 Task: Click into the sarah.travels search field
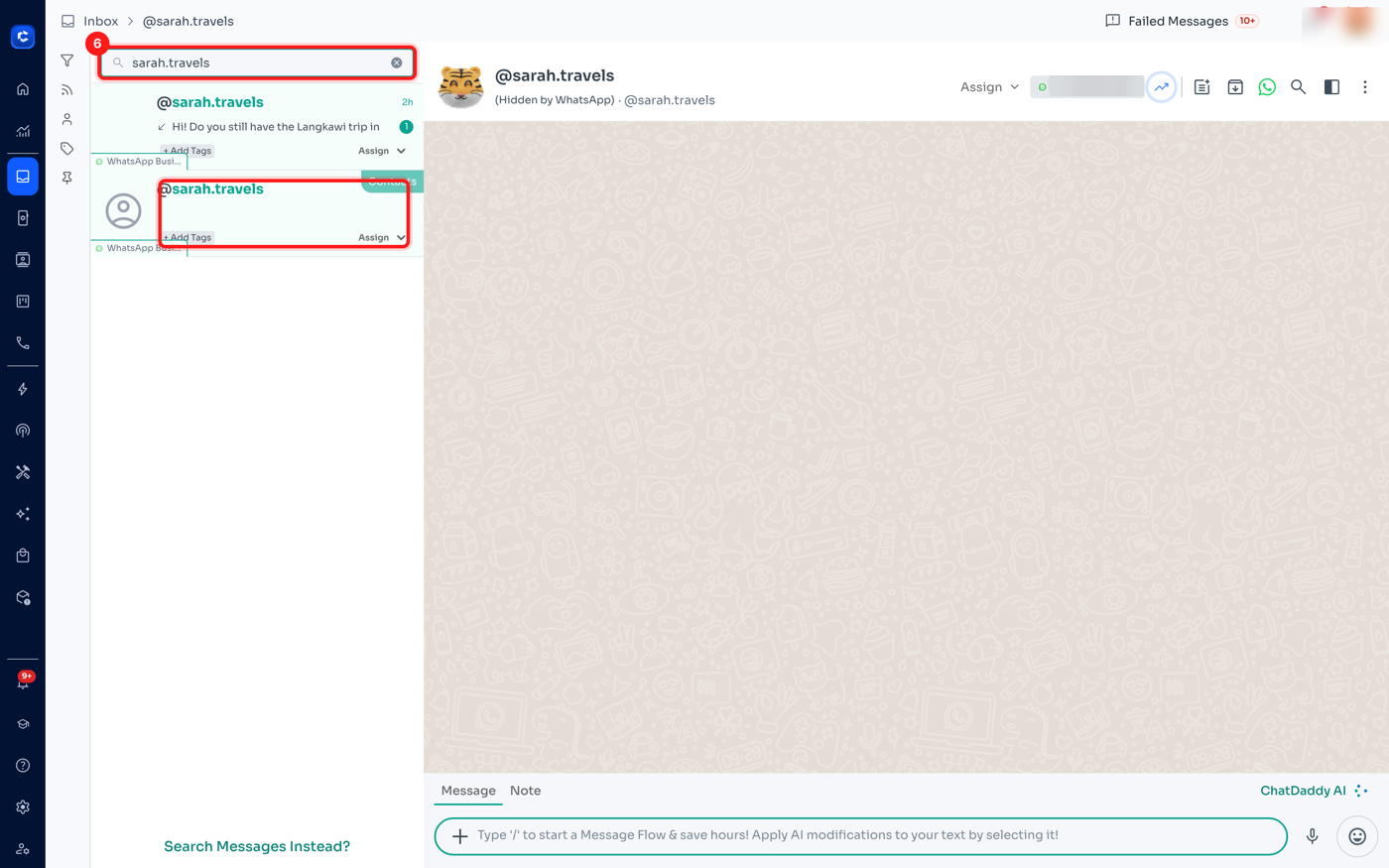click(257, 62)
